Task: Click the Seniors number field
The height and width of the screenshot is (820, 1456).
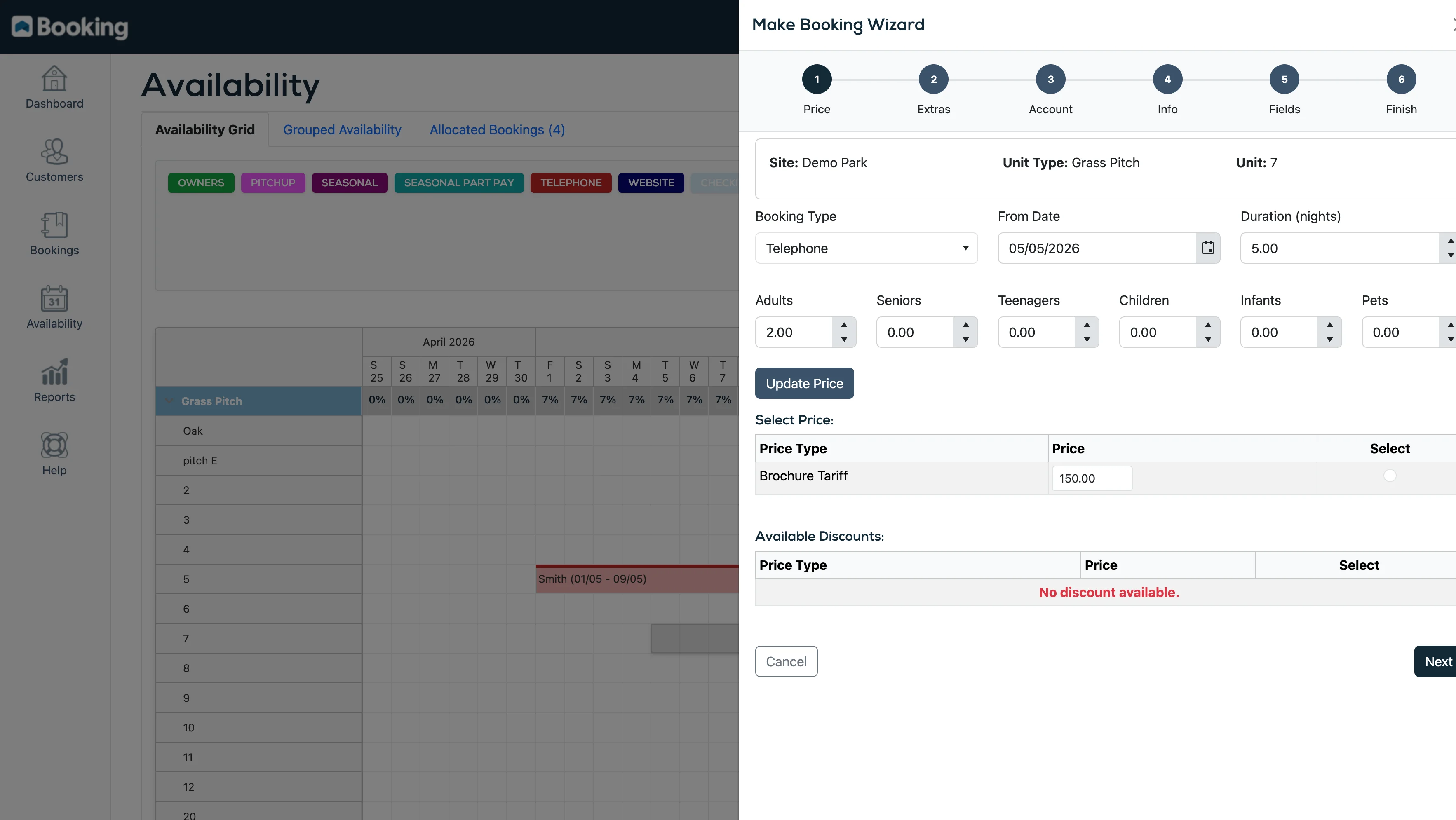Action: 915,332
